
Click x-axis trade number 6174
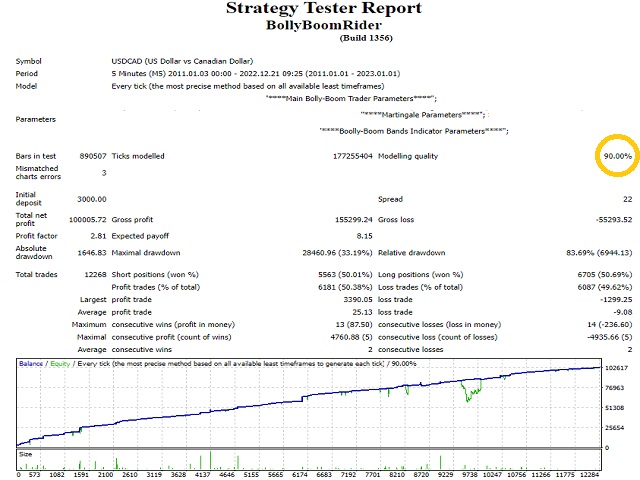point(300,475)
